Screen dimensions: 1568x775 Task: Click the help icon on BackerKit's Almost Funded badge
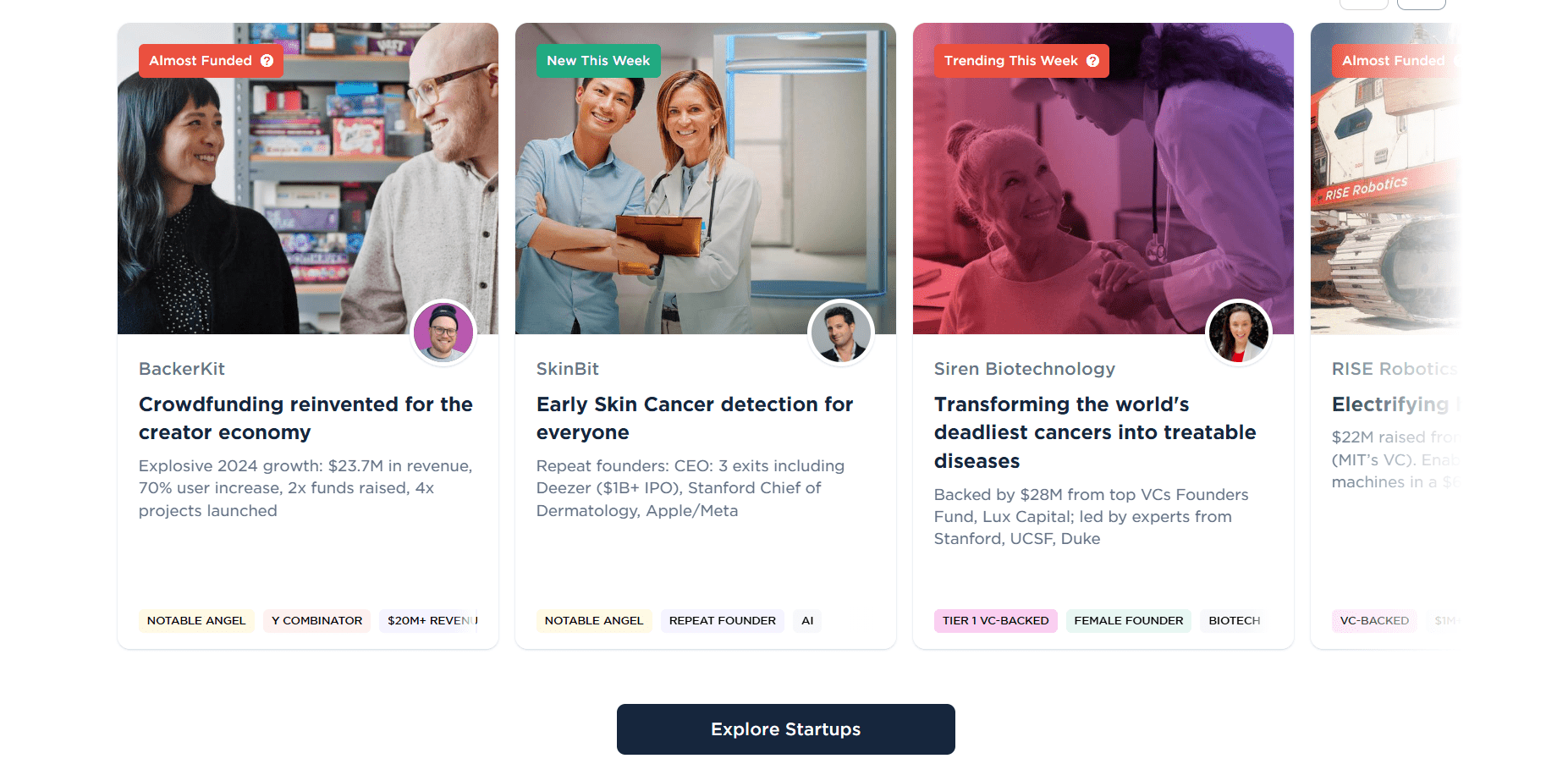coord(267,61)
